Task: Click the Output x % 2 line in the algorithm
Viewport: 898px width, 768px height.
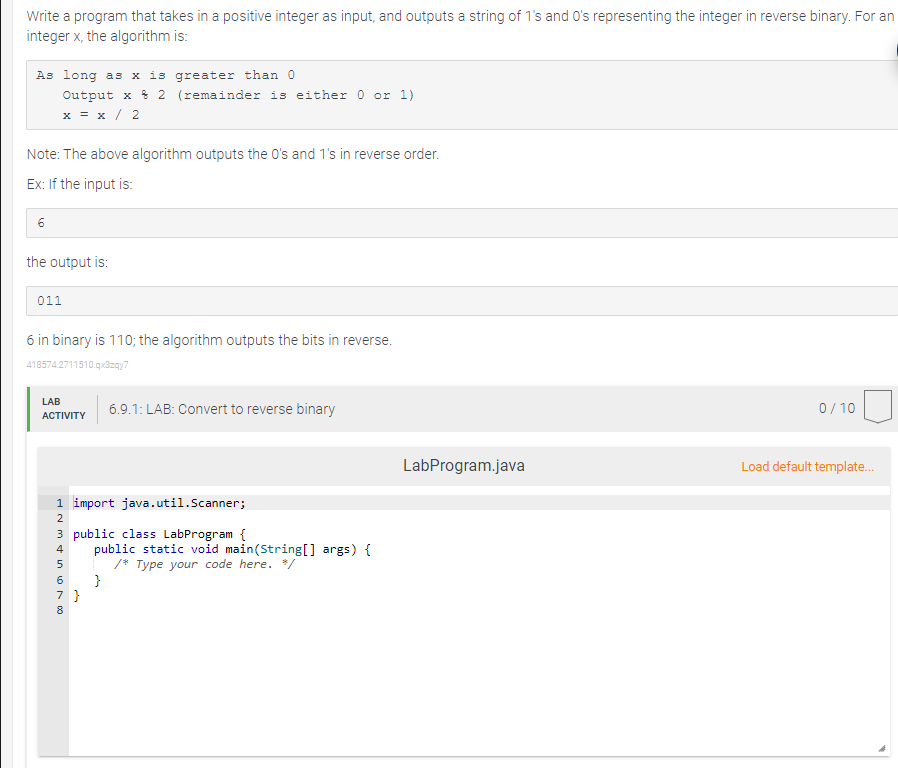Action: pyautogui.click(x=240, y=94)
